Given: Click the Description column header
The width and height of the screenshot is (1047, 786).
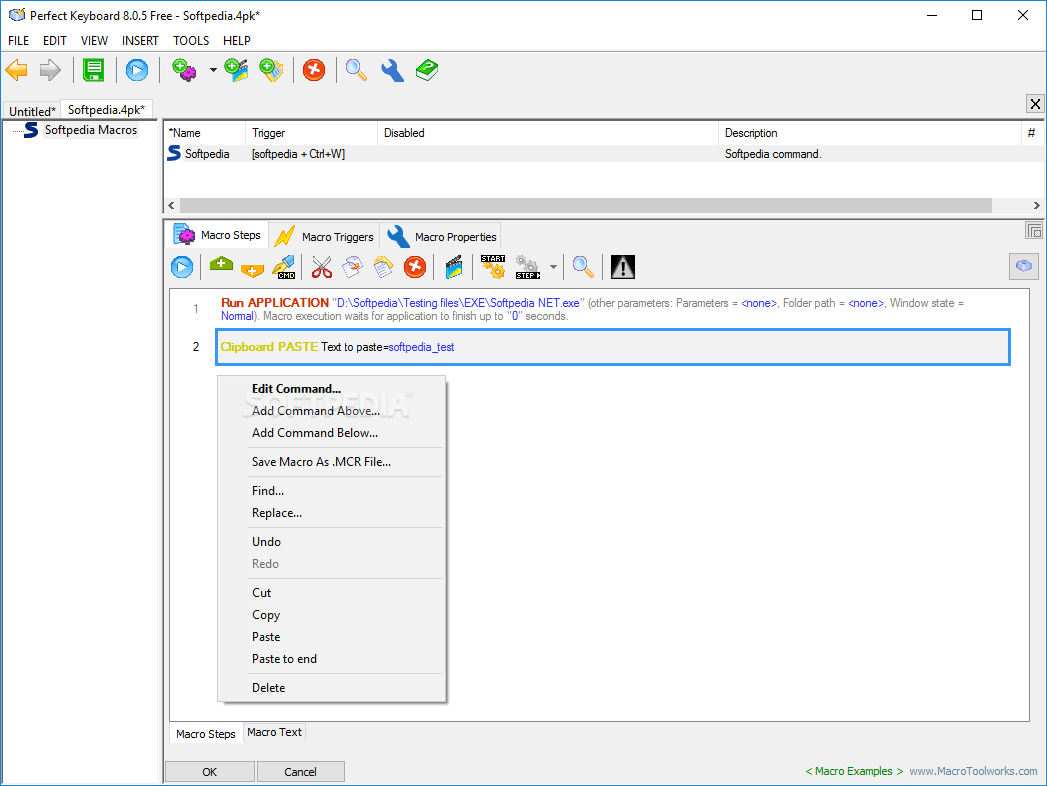Looking at the screenshot, I should (x=870, y=133).
